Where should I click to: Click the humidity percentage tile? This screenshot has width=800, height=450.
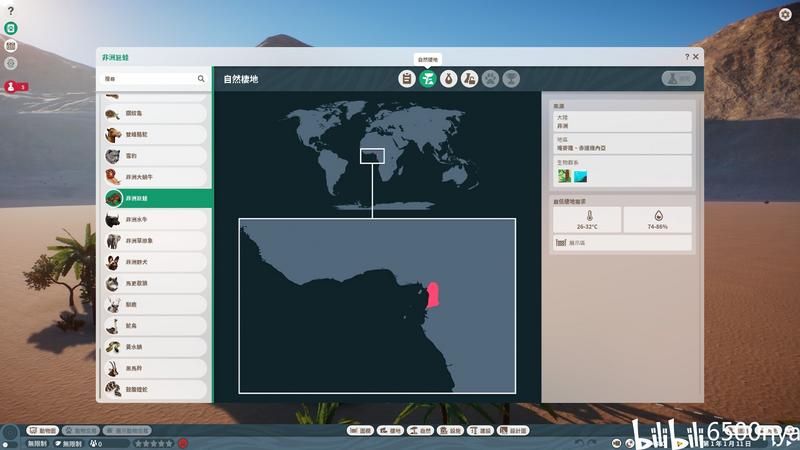click(658, 220)
